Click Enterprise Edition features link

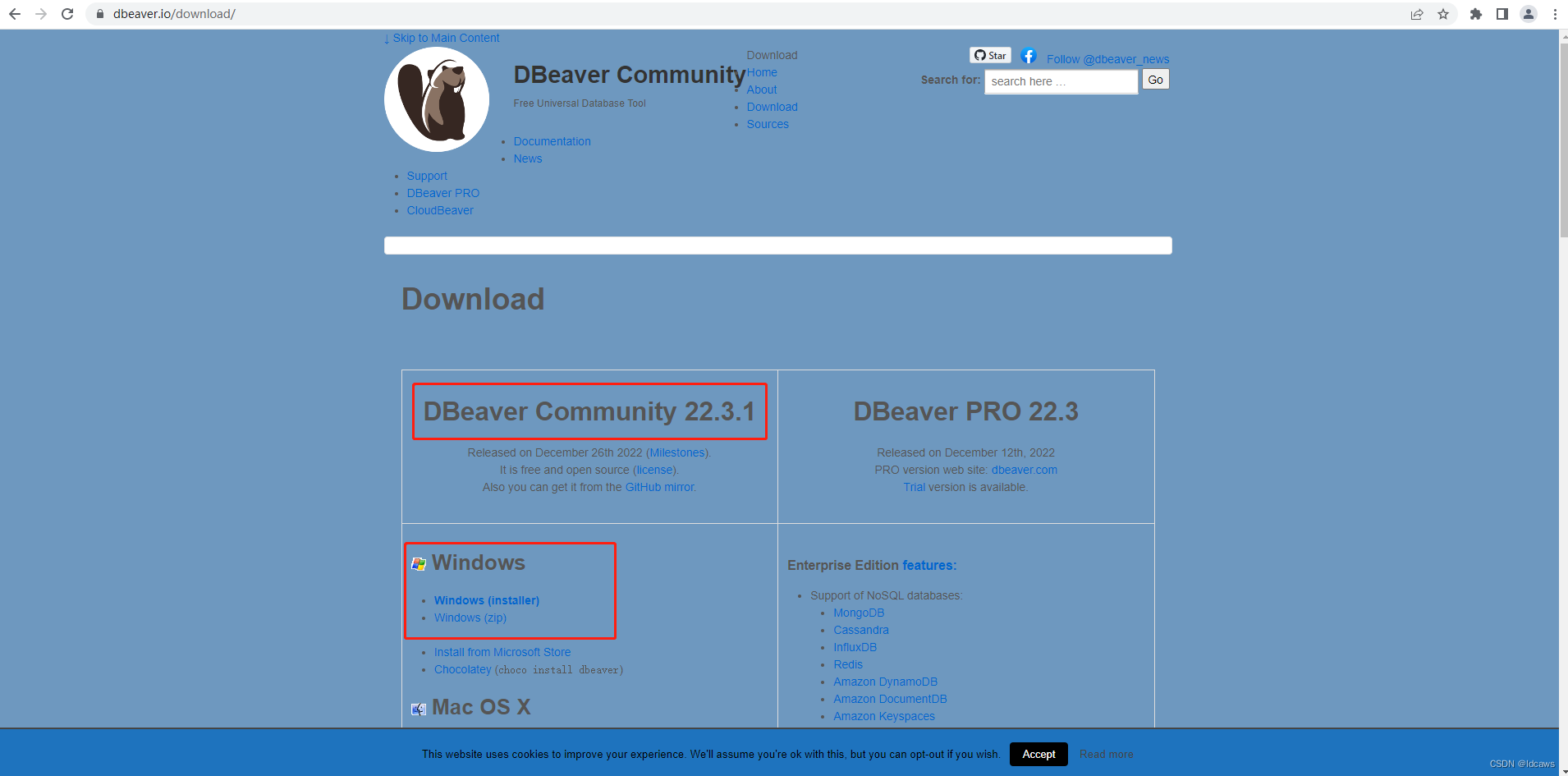(928, 565)
